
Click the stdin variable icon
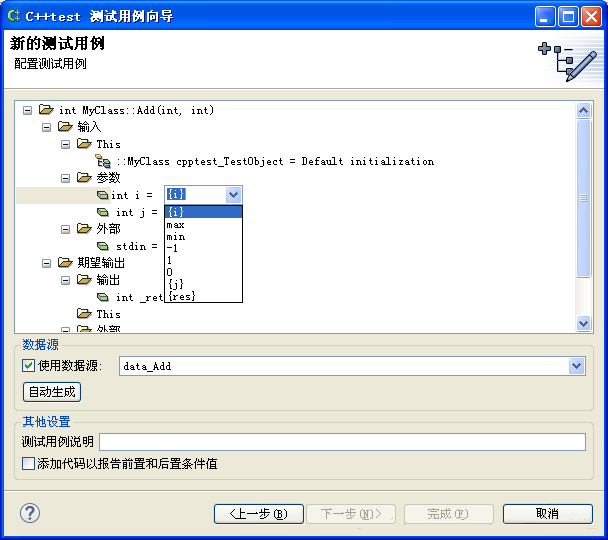(x=103, y=246)
